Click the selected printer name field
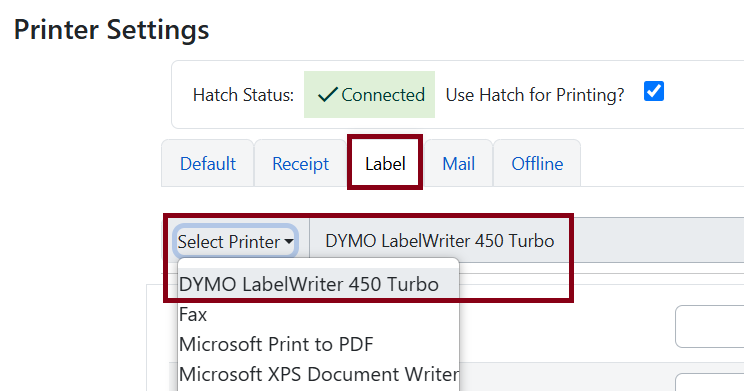Viewport: 744px width, 391px height. point(527,241)
